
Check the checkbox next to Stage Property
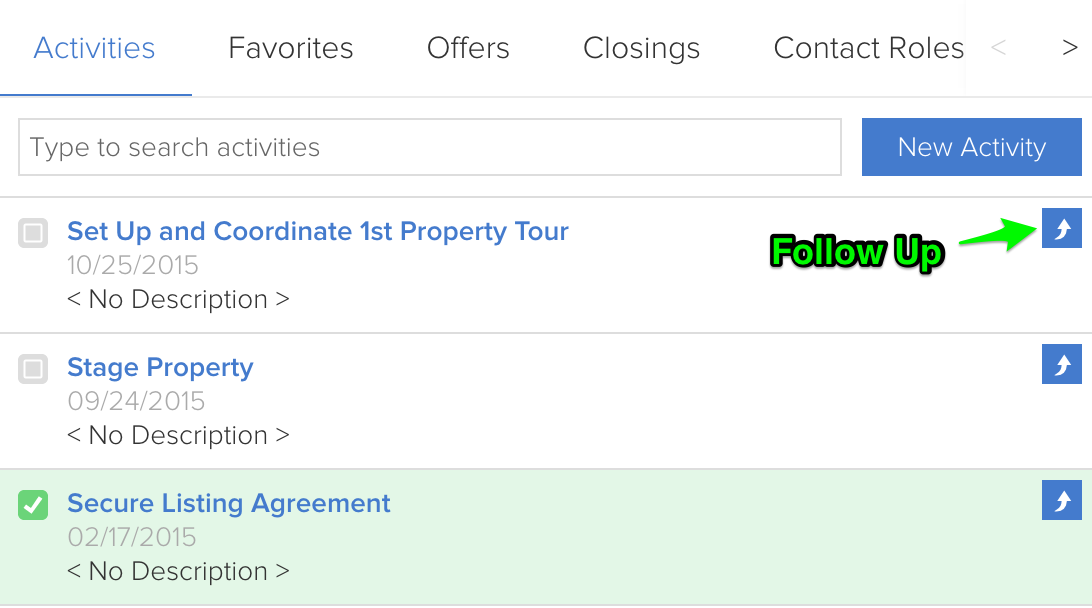coord(33,369)
